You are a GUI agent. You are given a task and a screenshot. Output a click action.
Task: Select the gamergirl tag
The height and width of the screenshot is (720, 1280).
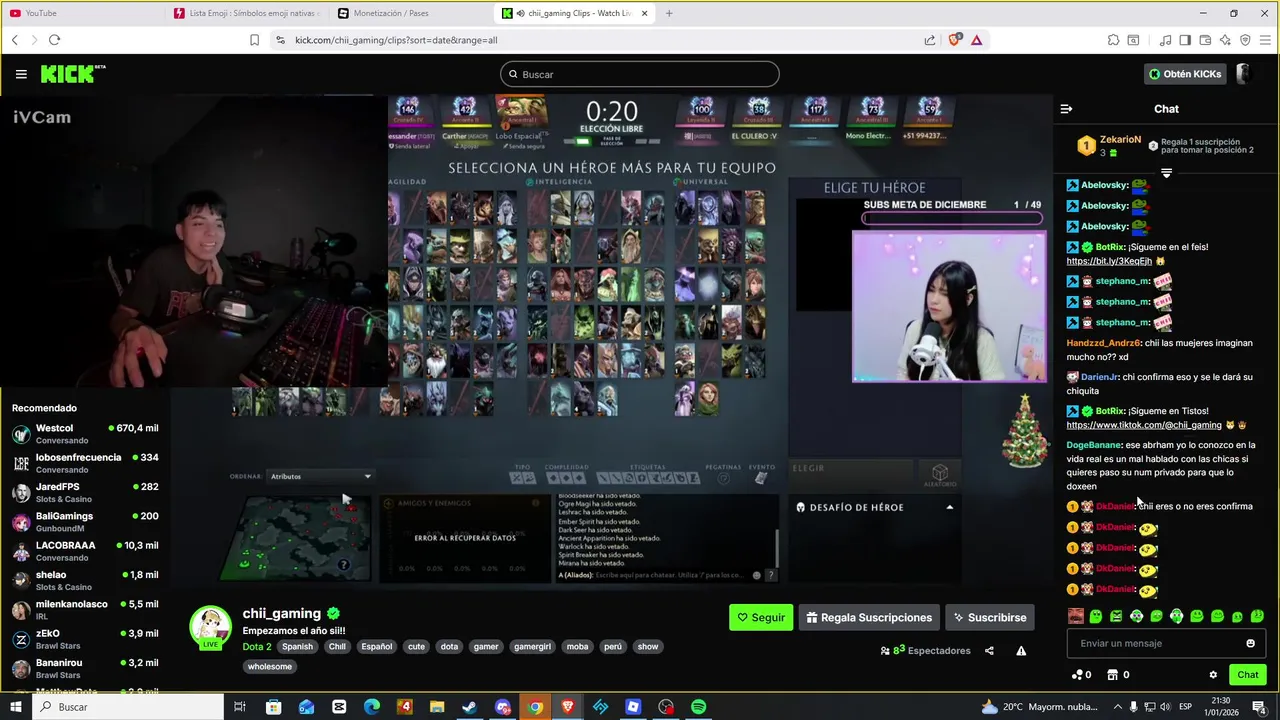(x=532, y=646)
